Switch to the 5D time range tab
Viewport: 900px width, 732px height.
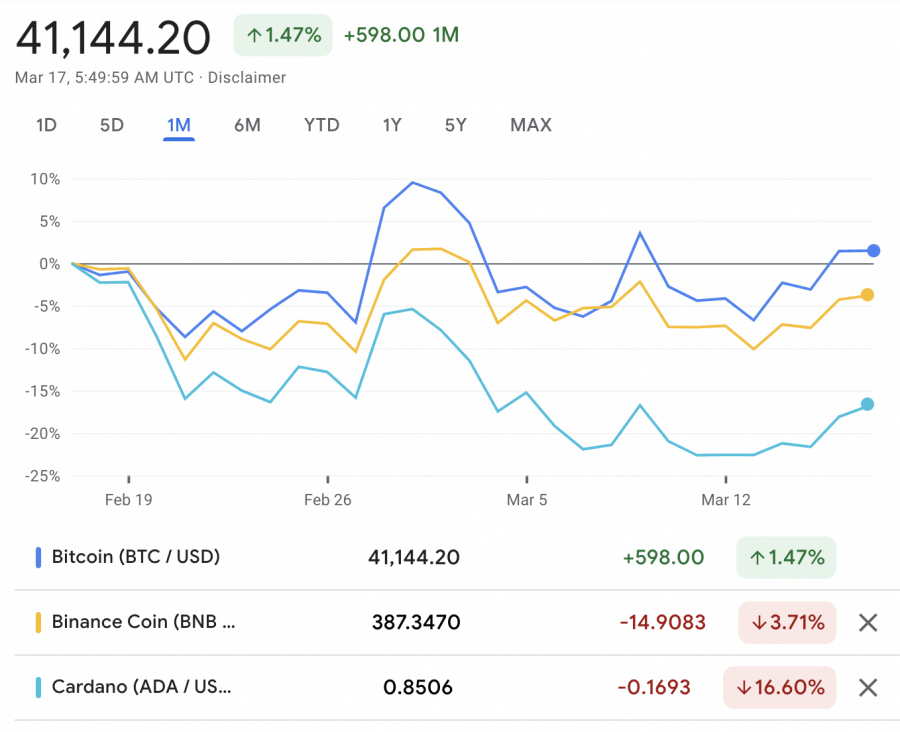click(x=111, y=125)
